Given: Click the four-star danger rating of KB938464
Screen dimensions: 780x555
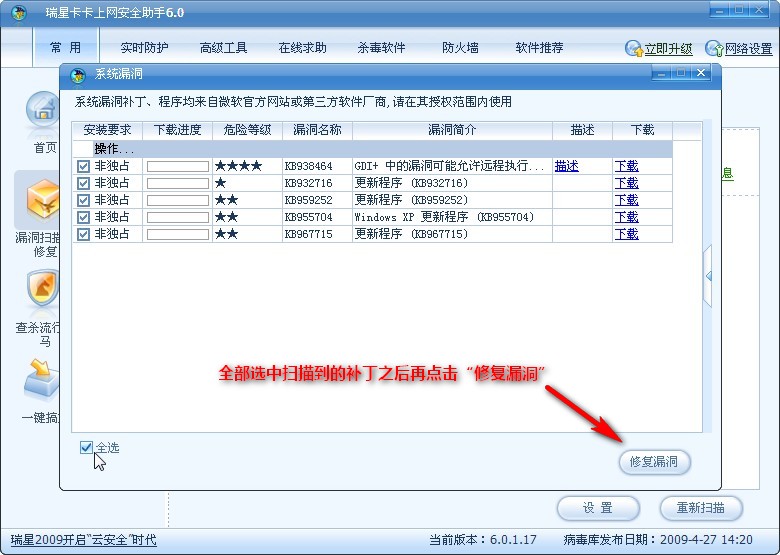Looking at the screenshot, I should pyautogui.click(x=238, y=166).
